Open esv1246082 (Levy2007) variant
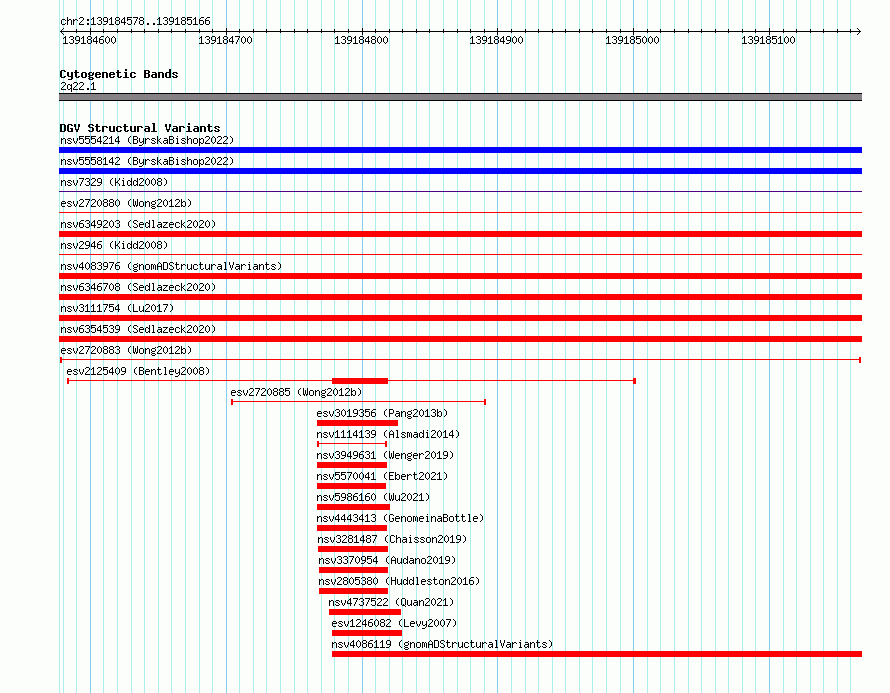 394,623
